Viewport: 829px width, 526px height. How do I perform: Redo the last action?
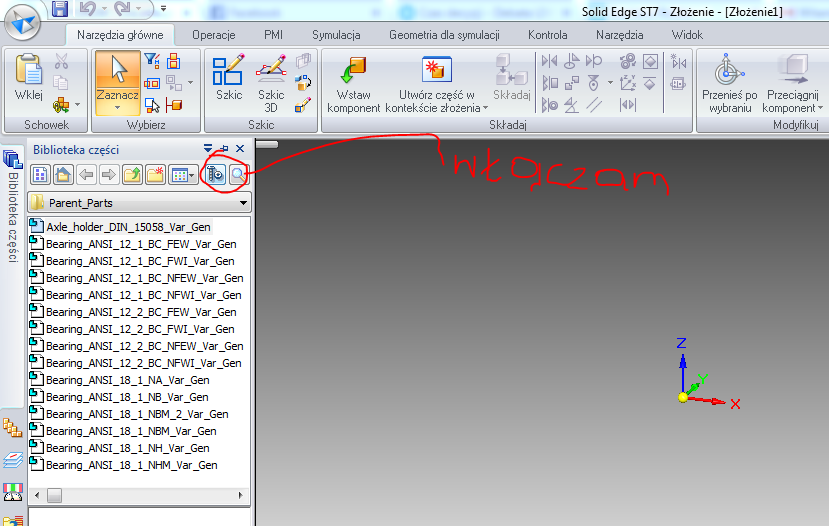123,8
